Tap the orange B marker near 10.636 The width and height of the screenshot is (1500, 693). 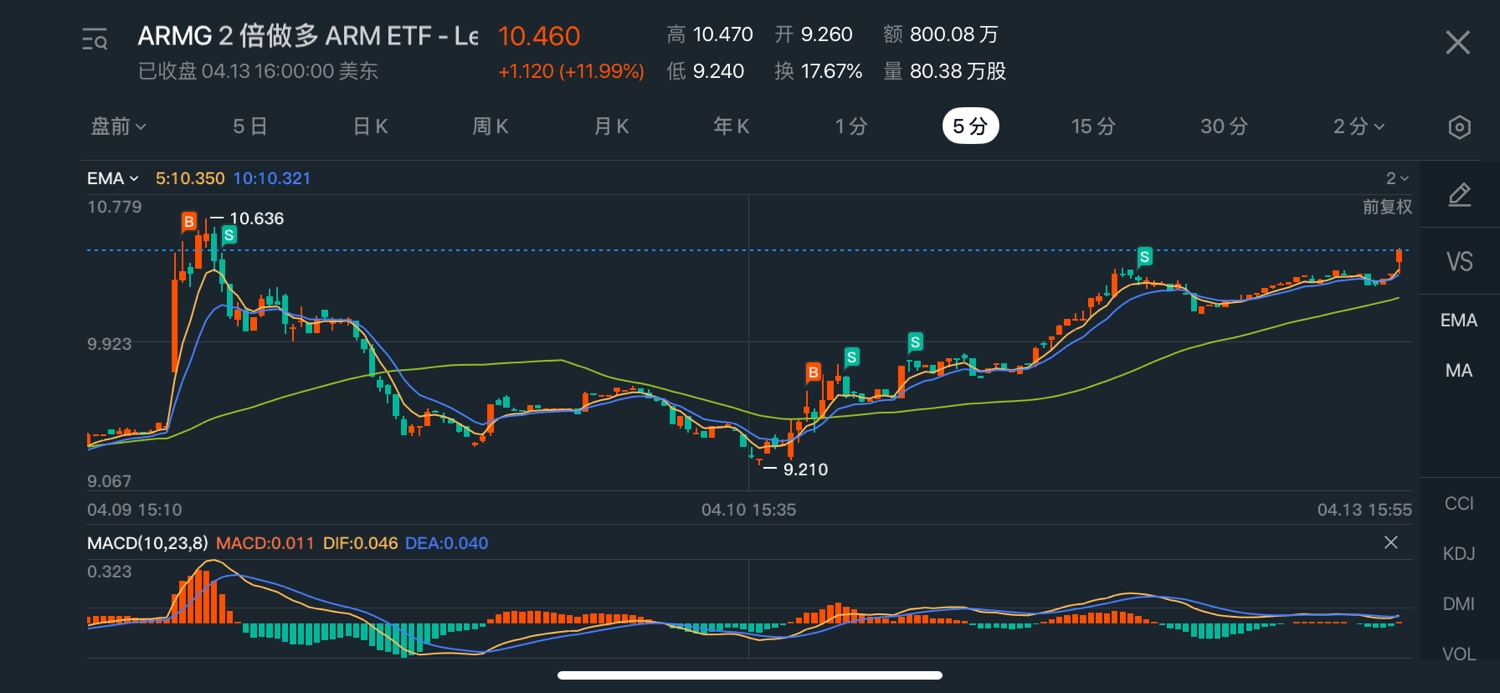click(x=188, y=221)
